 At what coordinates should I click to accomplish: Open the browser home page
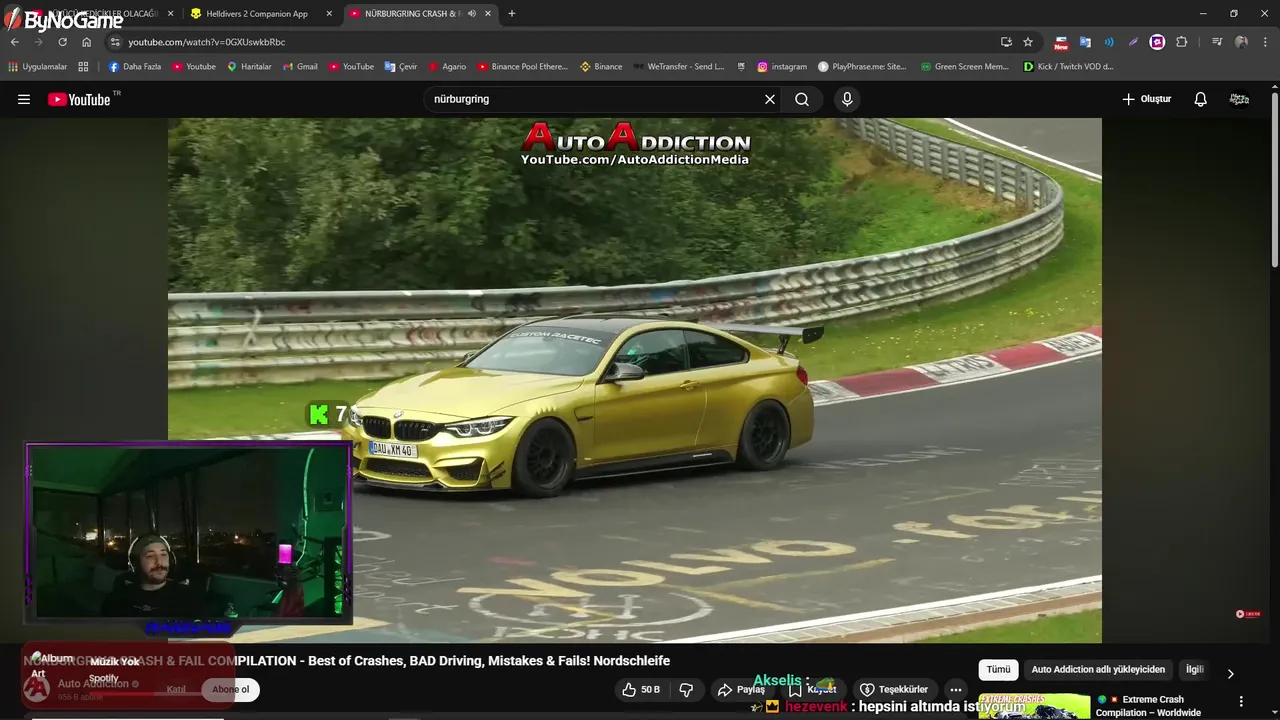[x=86, y=42]
